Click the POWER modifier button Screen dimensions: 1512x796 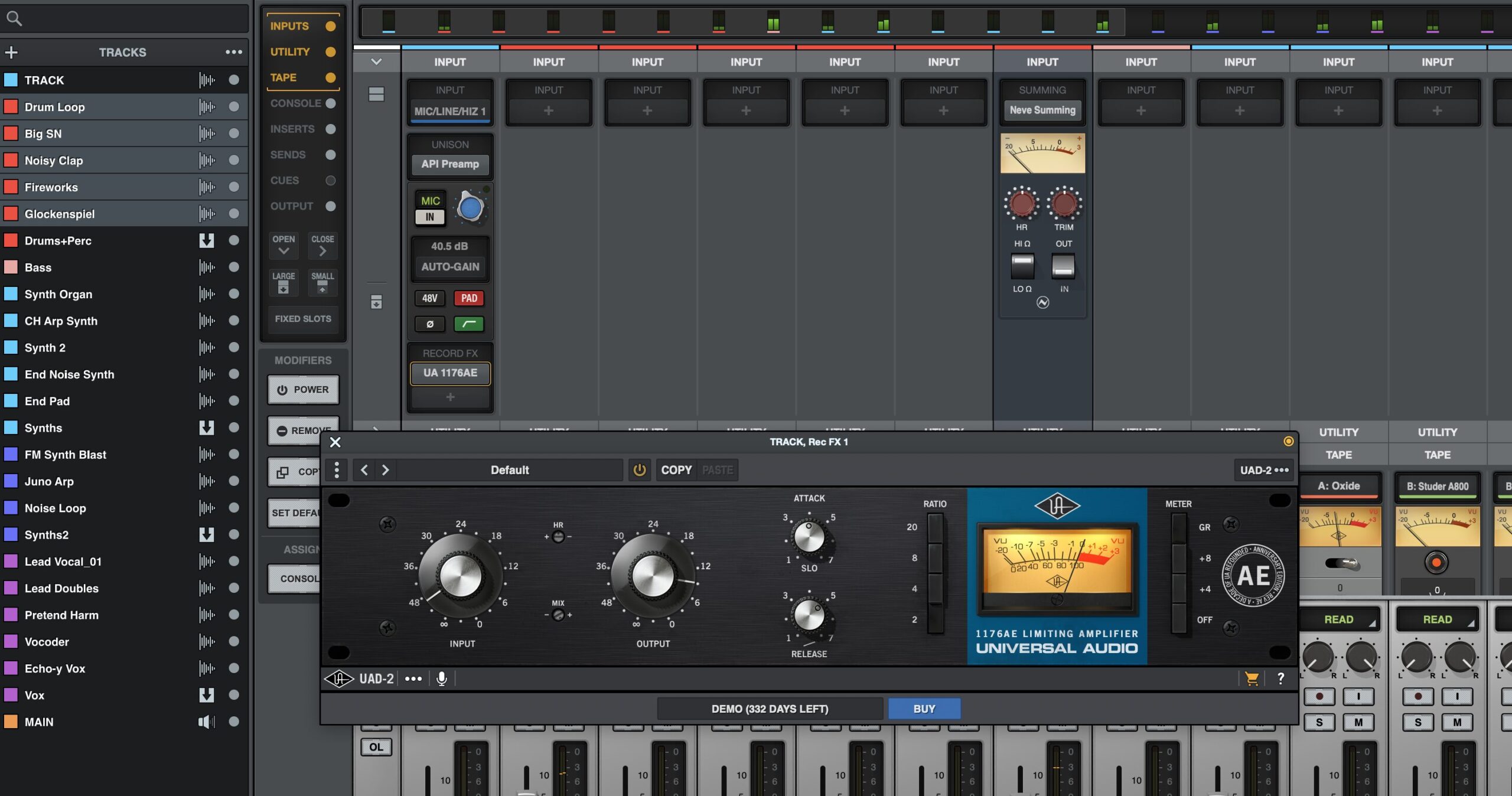pos(303,390)
